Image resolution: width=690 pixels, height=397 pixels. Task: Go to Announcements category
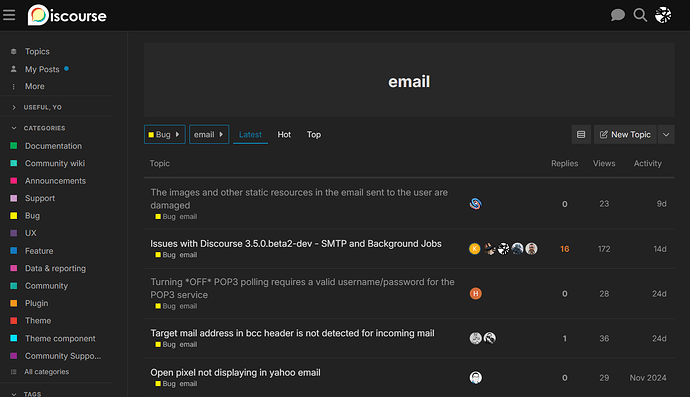55,181
